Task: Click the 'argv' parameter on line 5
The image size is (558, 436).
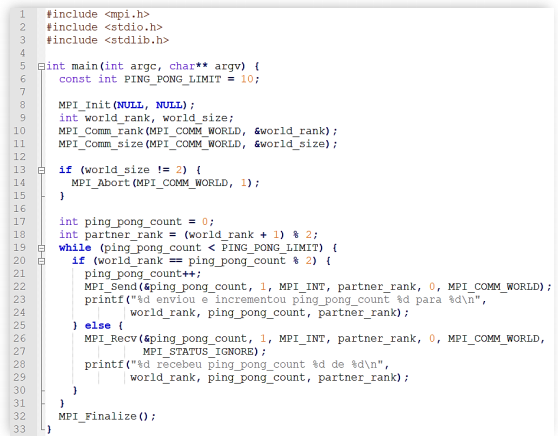Action: point(227,66)
